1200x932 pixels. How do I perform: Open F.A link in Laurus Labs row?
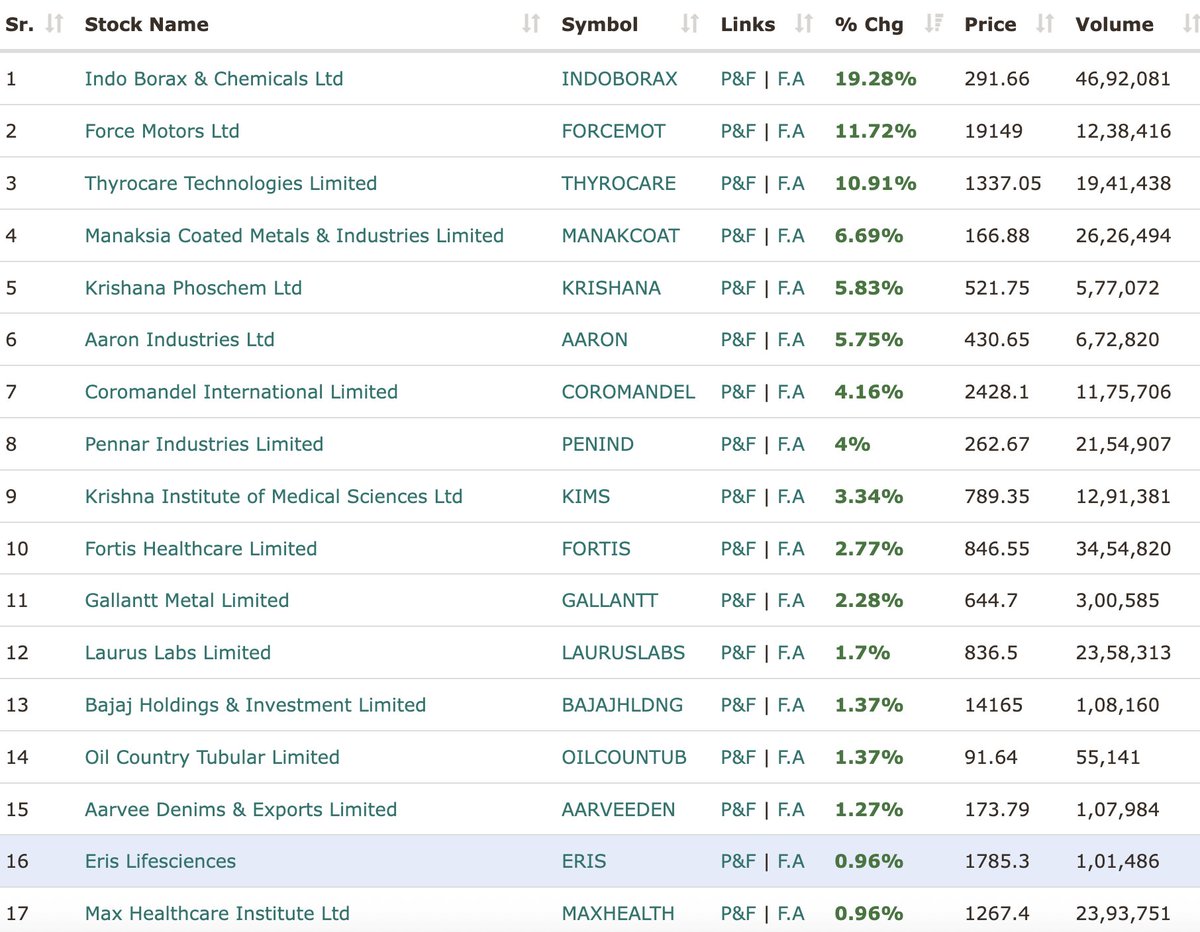coord(790,653)
